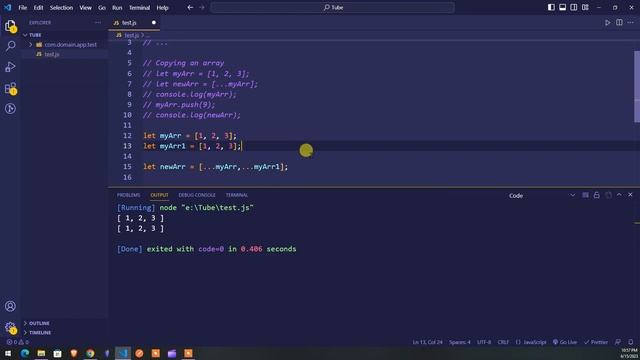The image size is (640, 360).
Task: Customize layout from the title bar
Action: [x=585, y=7]
